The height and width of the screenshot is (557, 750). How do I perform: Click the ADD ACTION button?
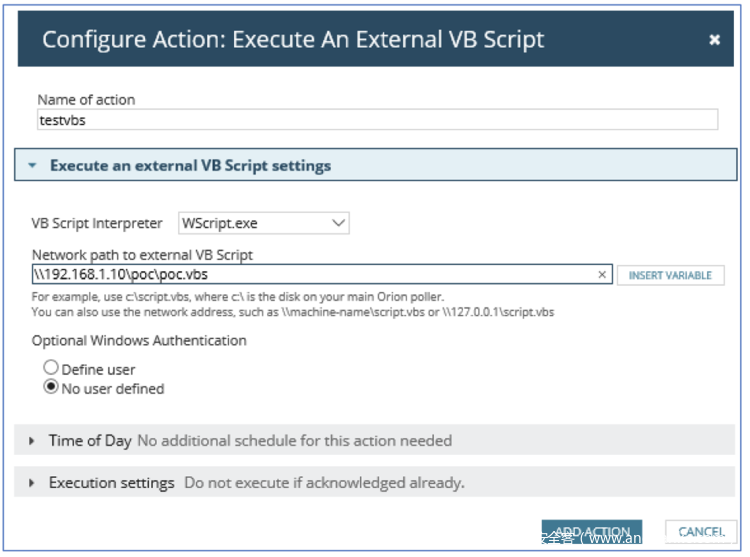(592, 532)
